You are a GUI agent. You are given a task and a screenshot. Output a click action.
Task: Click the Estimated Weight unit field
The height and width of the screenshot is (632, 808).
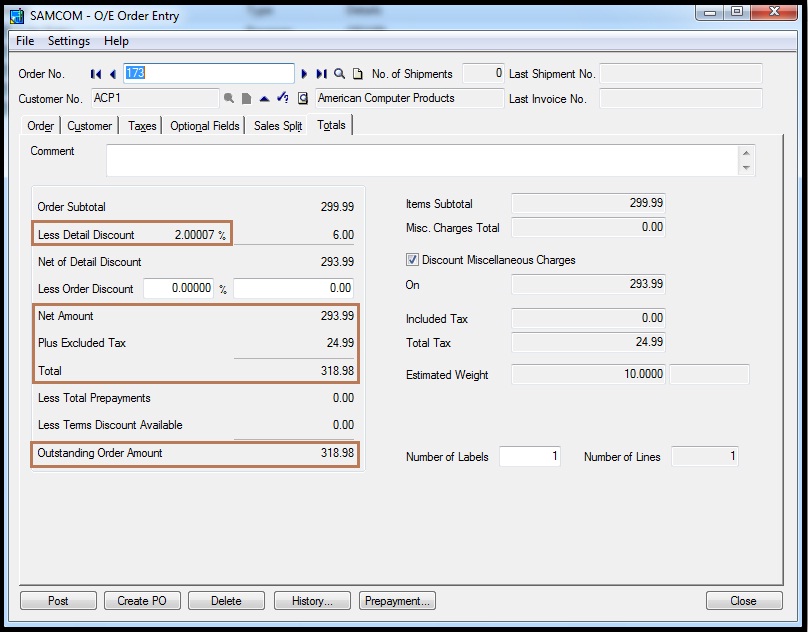click(709, 374)
